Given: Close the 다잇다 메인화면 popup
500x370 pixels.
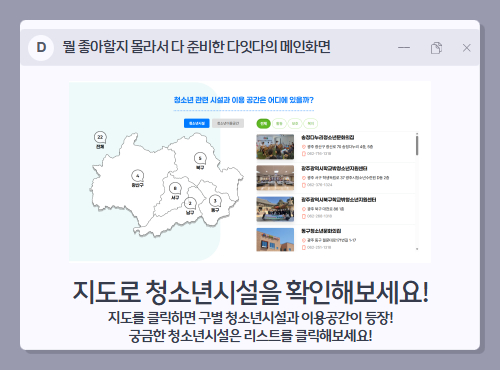Looking at the screenshot, I should point(467,48).
